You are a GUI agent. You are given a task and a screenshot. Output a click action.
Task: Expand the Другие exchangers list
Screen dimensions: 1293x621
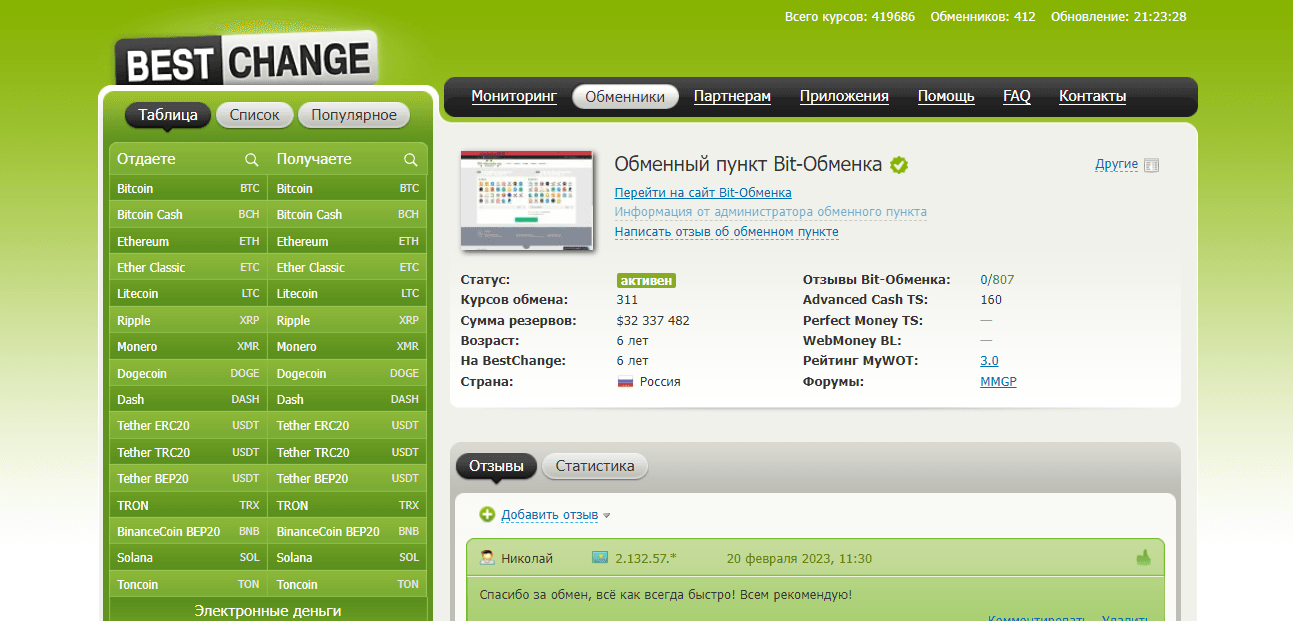pyautogui.click(x=1116, y=164)
